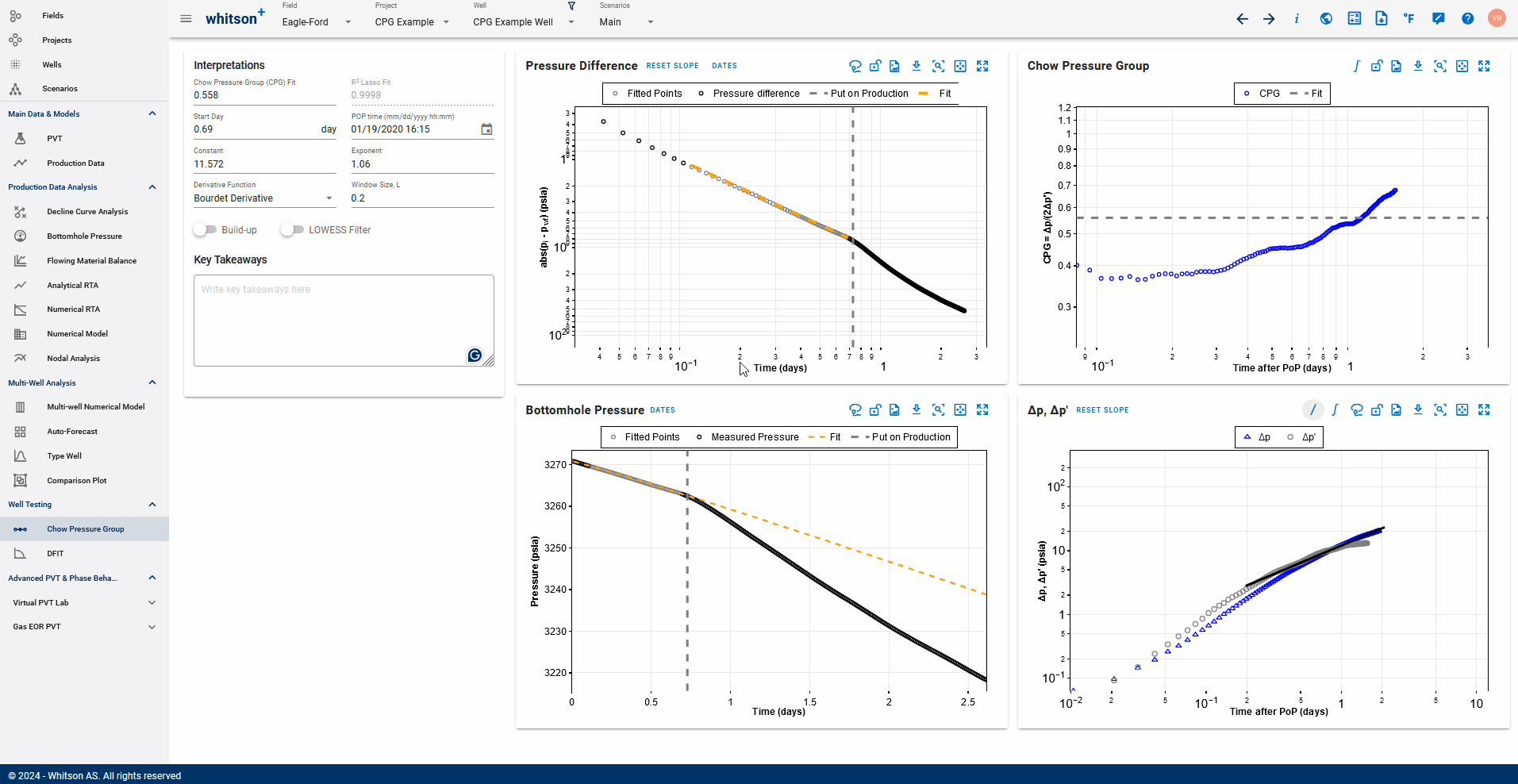
Task: Download Pressure Difference chart data
Action: coord(917,67)
